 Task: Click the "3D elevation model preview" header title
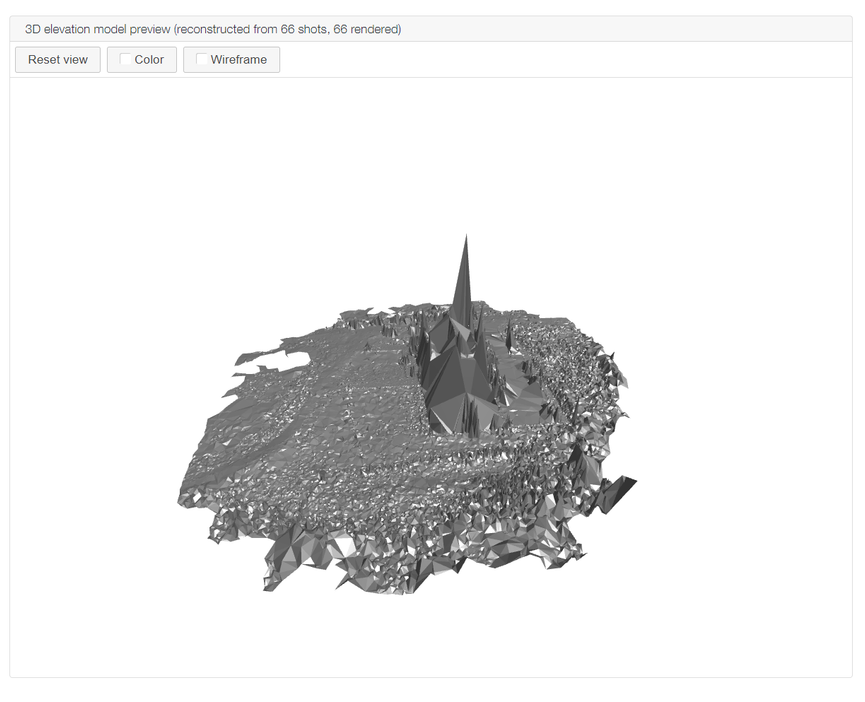tap(98, 29)
